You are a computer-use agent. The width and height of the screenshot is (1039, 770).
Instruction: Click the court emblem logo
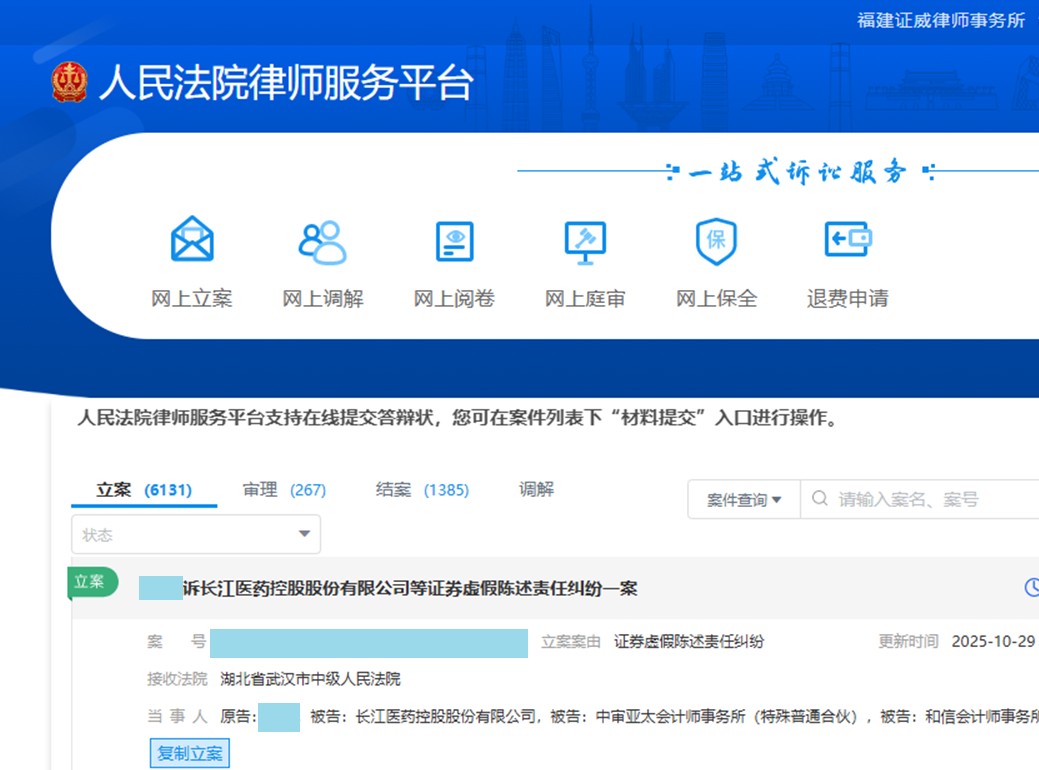70,82
